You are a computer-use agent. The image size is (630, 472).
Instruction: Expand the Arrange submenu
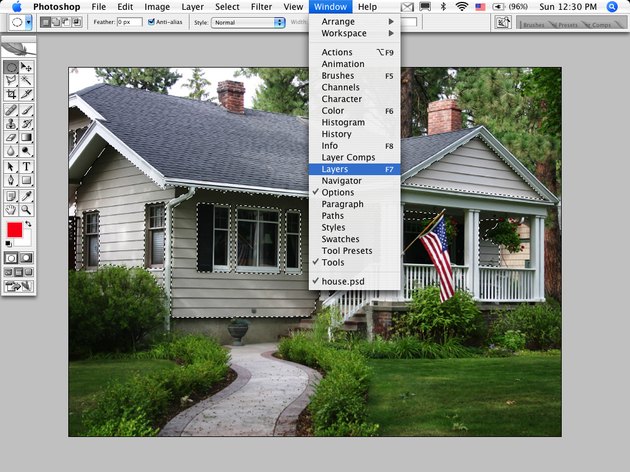[x=355, y=21]
